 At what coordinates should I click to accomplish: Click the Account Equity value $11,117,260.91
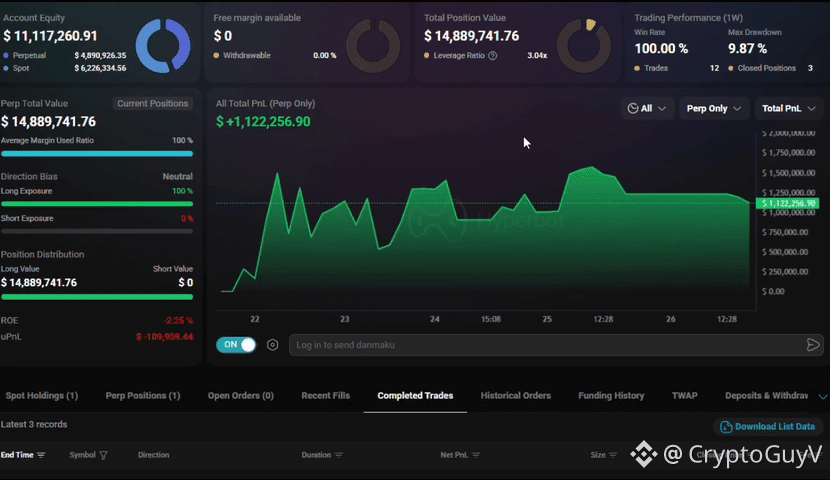[x=50, y=36]
